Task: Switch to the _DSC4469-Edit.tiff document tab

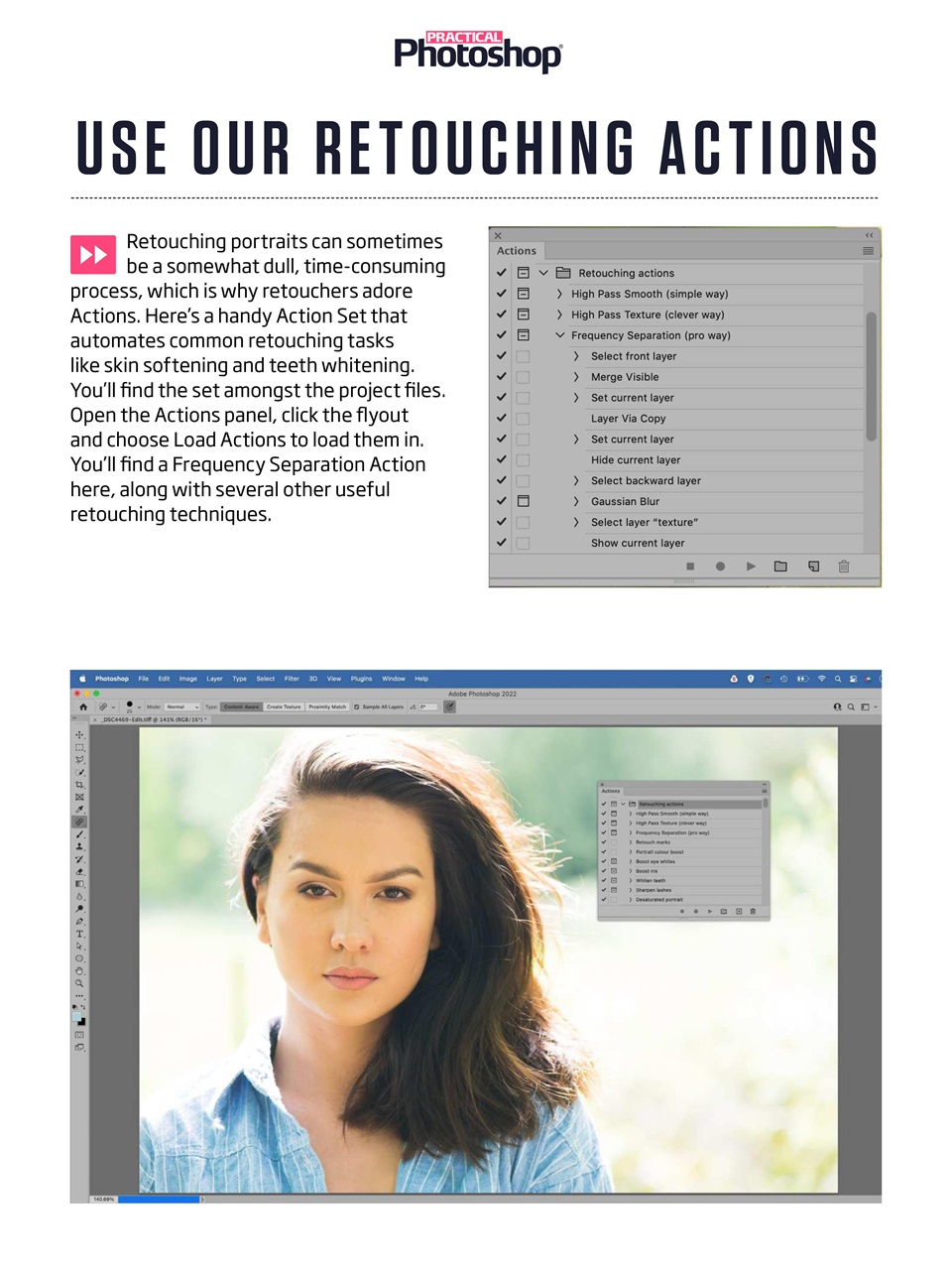Action: pos(154,718)
